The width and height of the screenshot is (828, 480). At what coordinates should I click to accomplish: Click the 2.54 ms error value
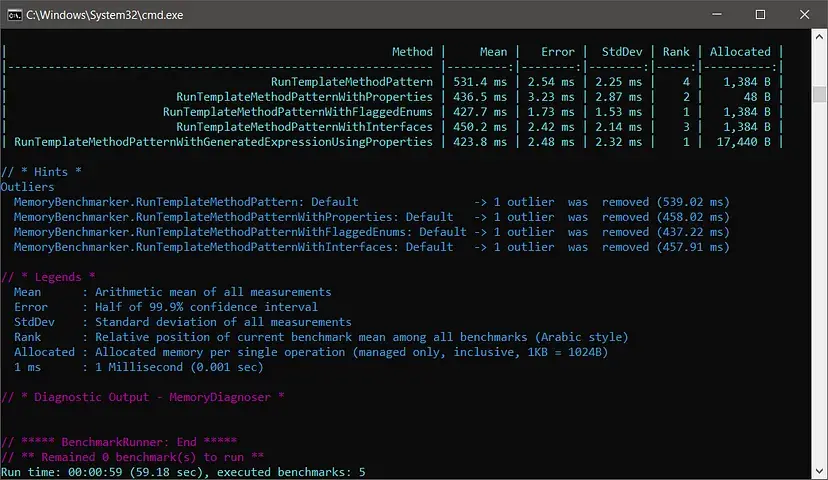click(x=551, y=82)
